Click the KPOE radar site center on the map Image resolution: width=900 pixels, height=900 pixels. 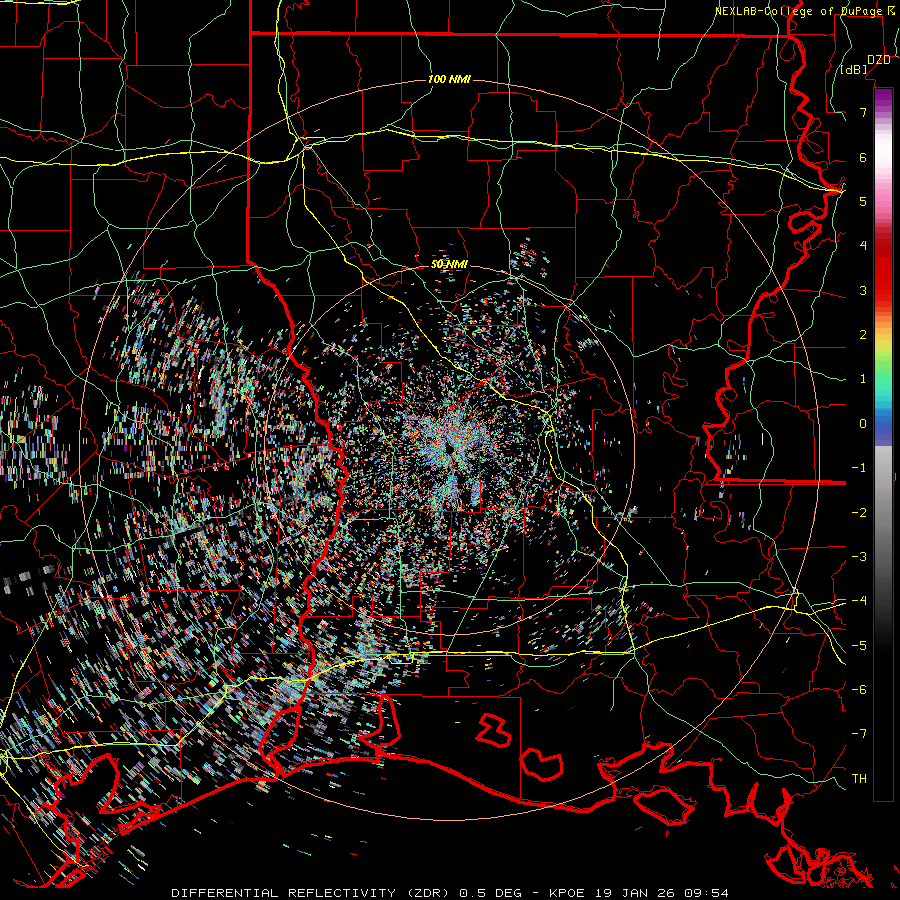point(448,448)
